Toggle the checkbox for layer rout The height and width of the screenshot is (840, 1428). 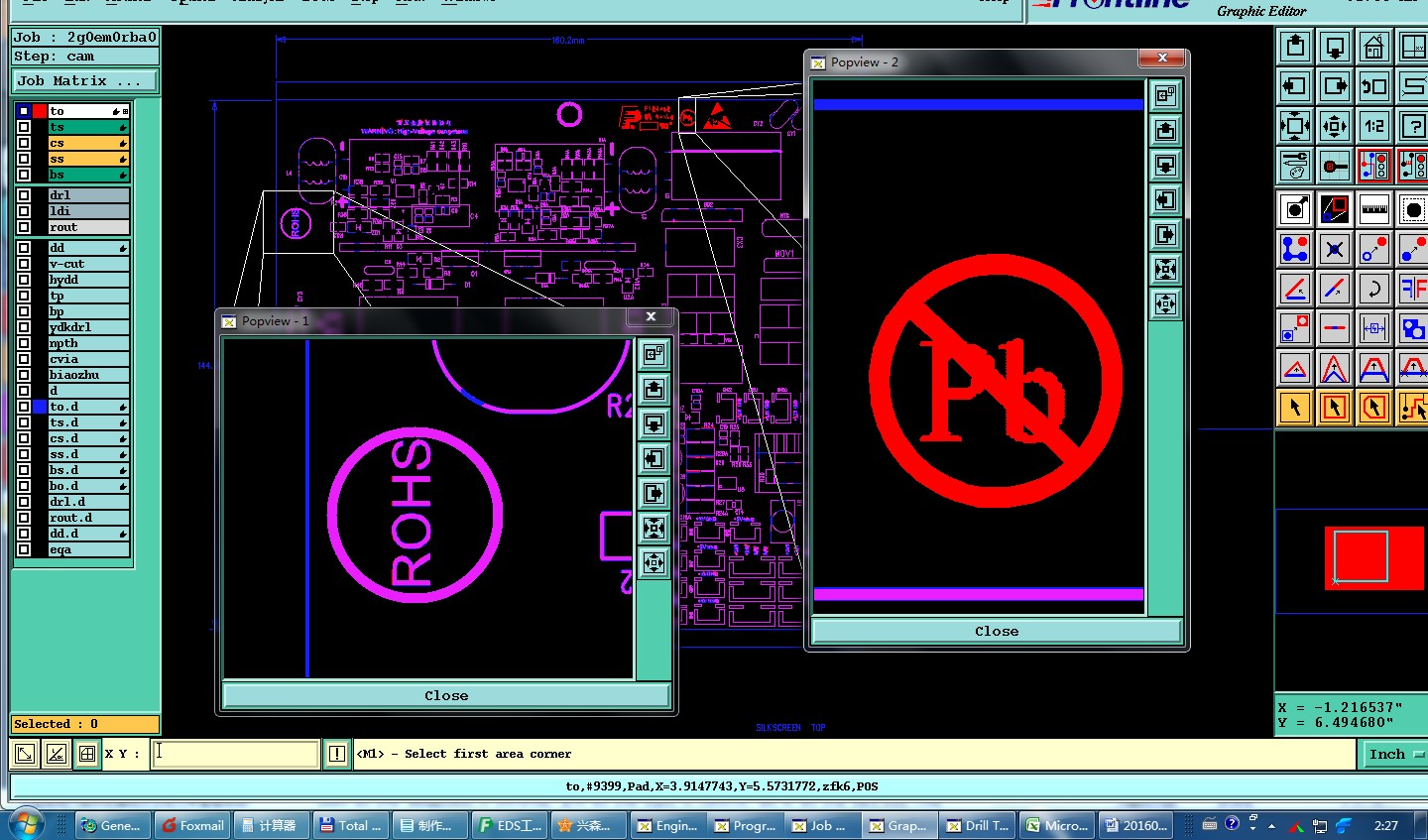24,227
